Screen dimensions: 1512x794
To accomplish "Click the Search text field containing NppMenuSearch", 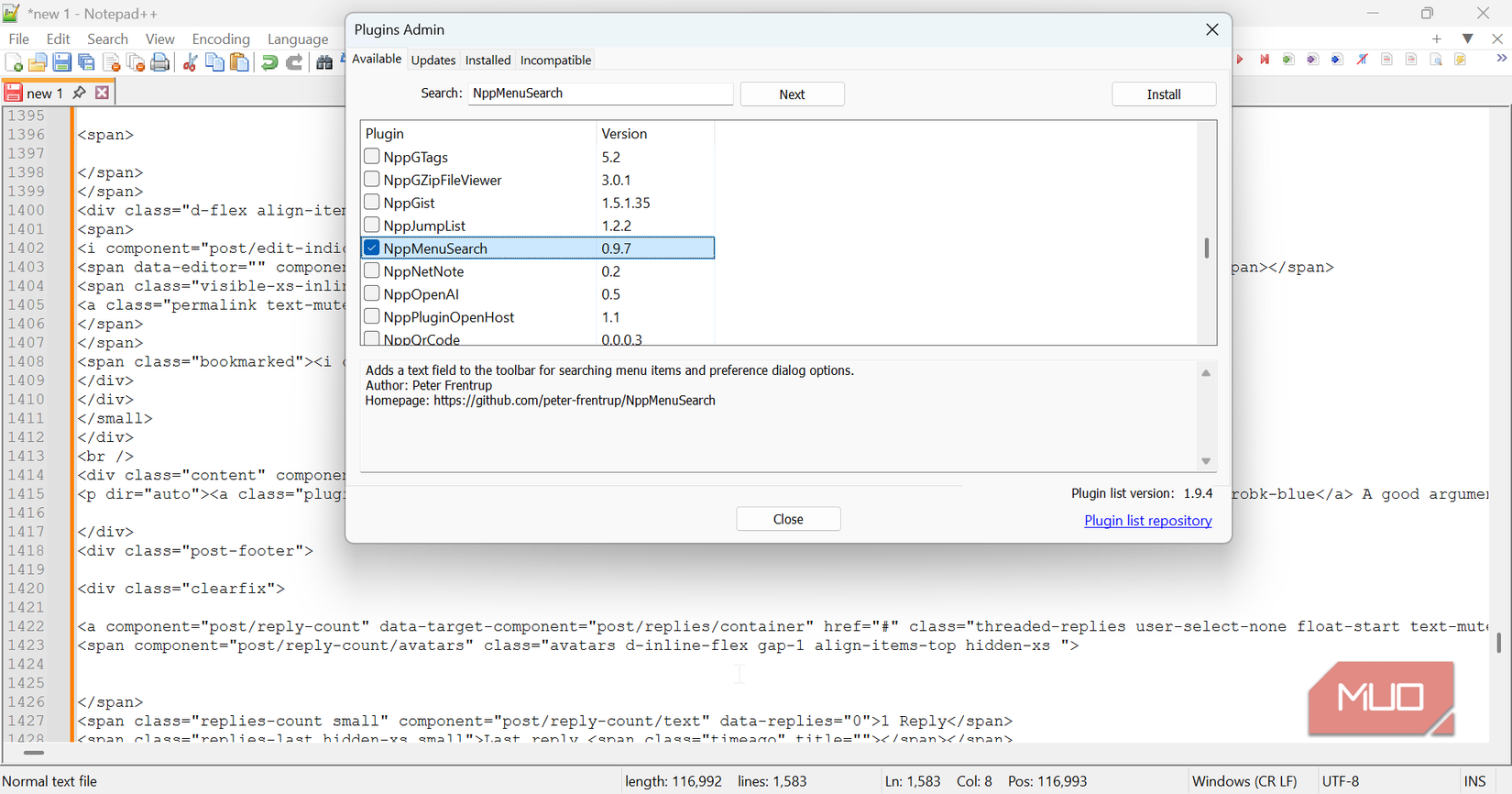I will (600, 94).
